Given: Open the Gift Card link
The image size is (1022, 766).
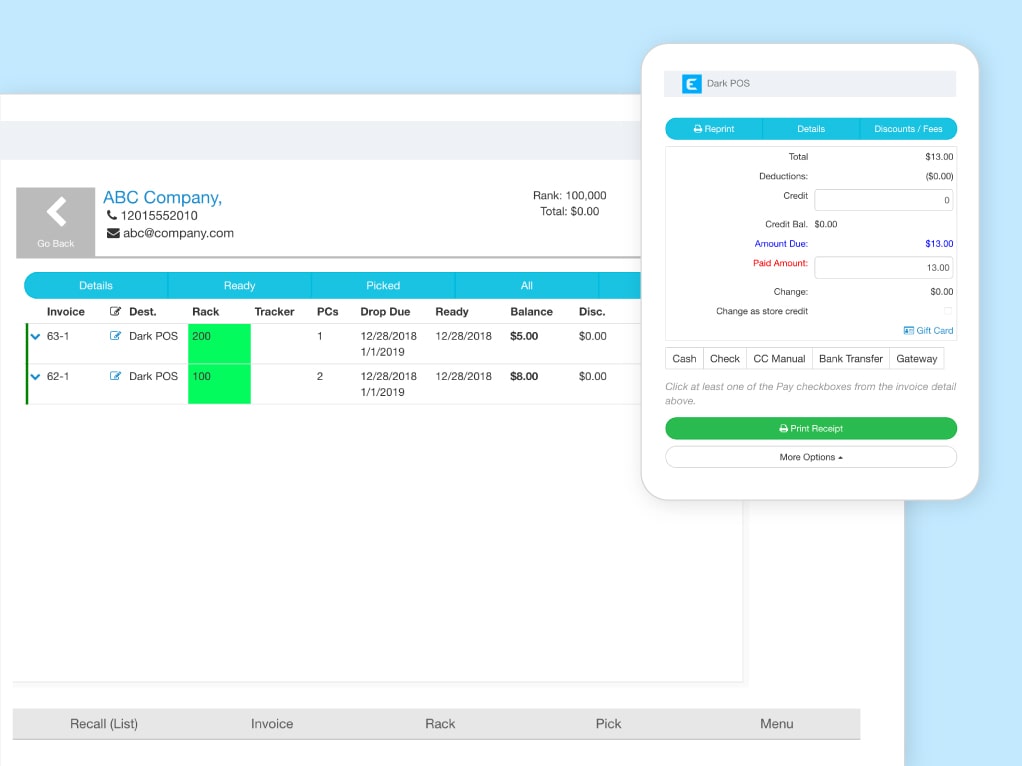Looking at the screenshot, I should coord(935,331).
